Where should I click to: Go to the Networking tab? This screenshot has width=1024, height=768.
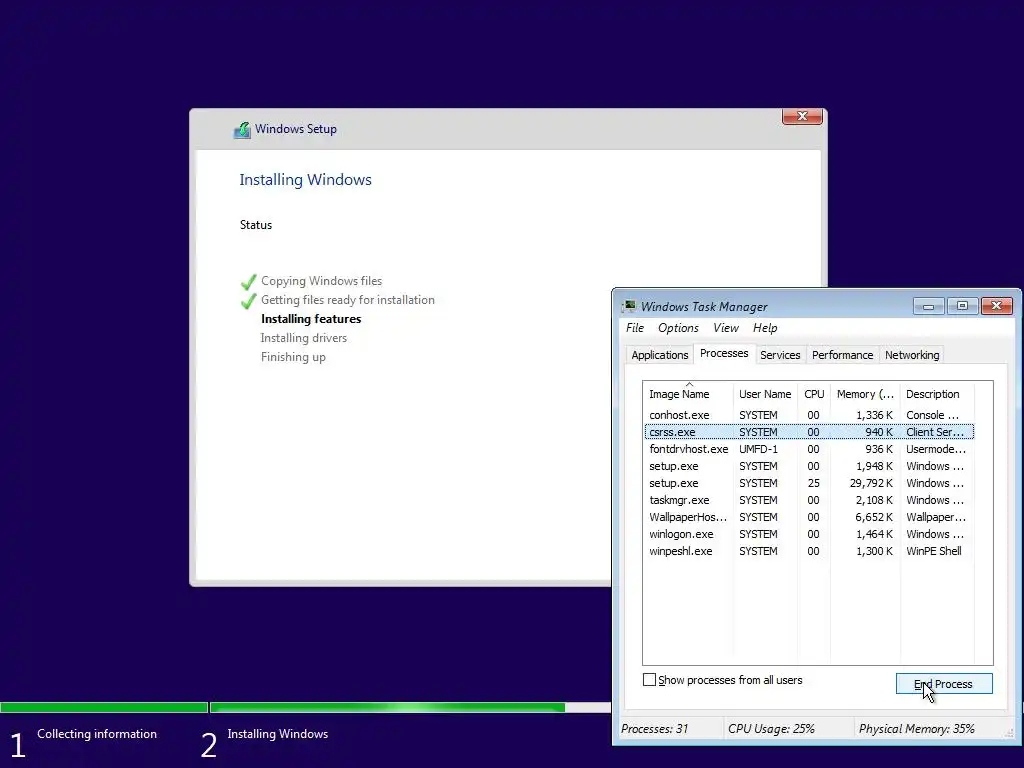pos(912,355)
